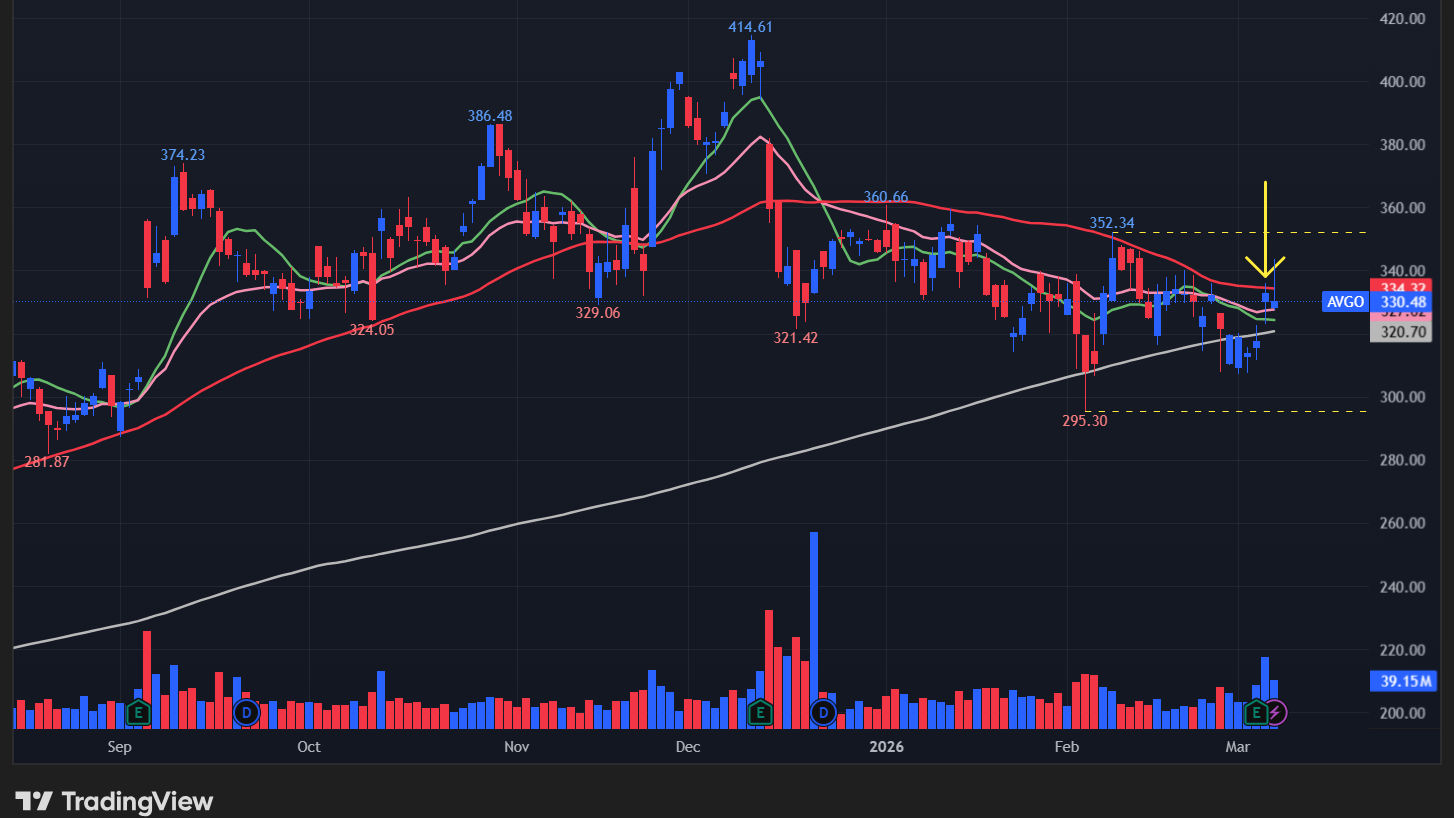
Task: Click the 281.87 low price label
Action: (x=45, y=463)
